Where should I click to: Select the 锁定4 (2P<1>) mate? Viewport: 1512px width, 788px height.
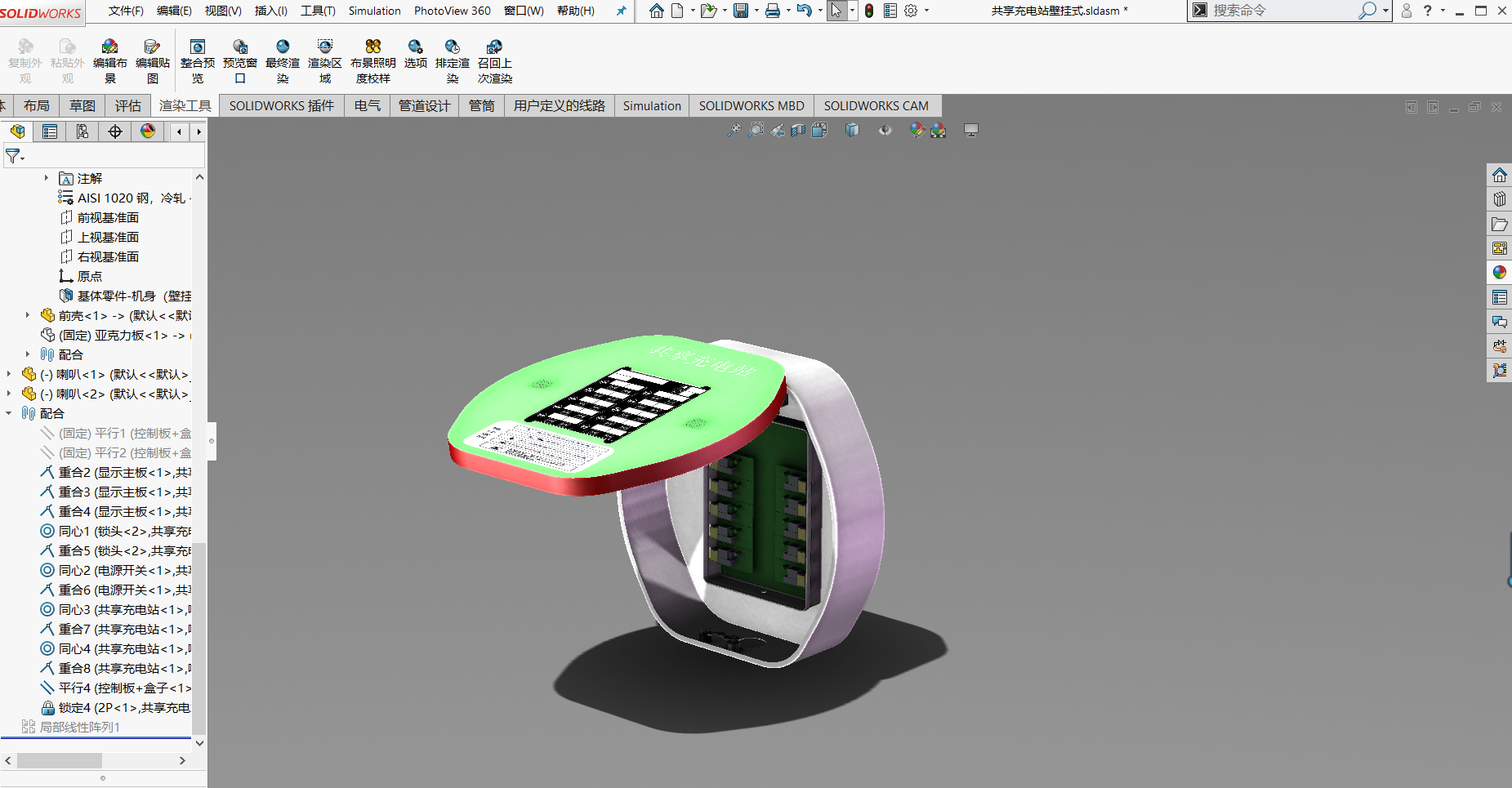click(116, 707)
